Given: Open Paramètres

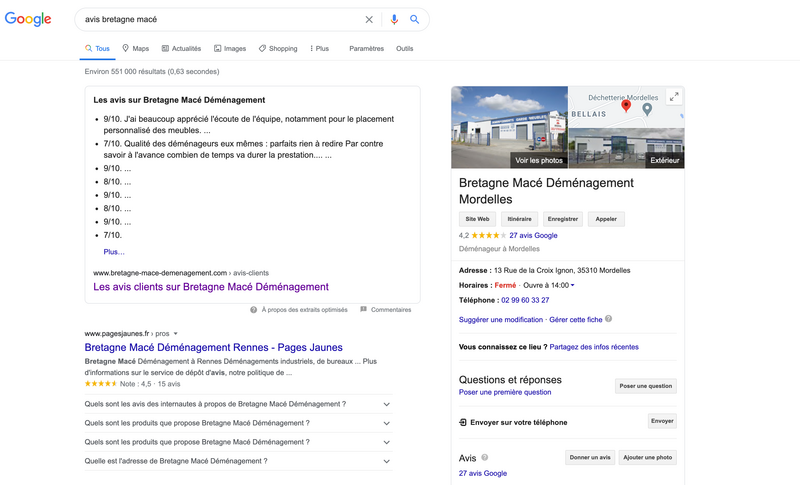Looking at the screenshot, I should (366, 48).
